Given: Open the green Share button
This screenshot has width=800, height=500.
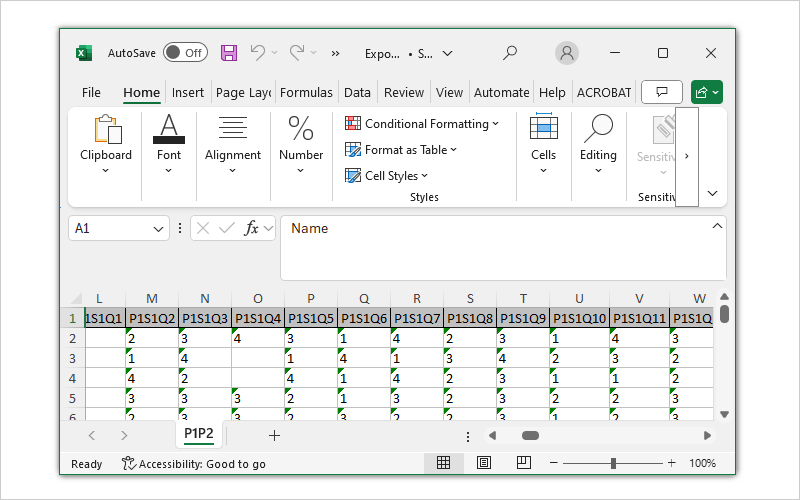Looking at the screenshot, I should tap(707, 92).
